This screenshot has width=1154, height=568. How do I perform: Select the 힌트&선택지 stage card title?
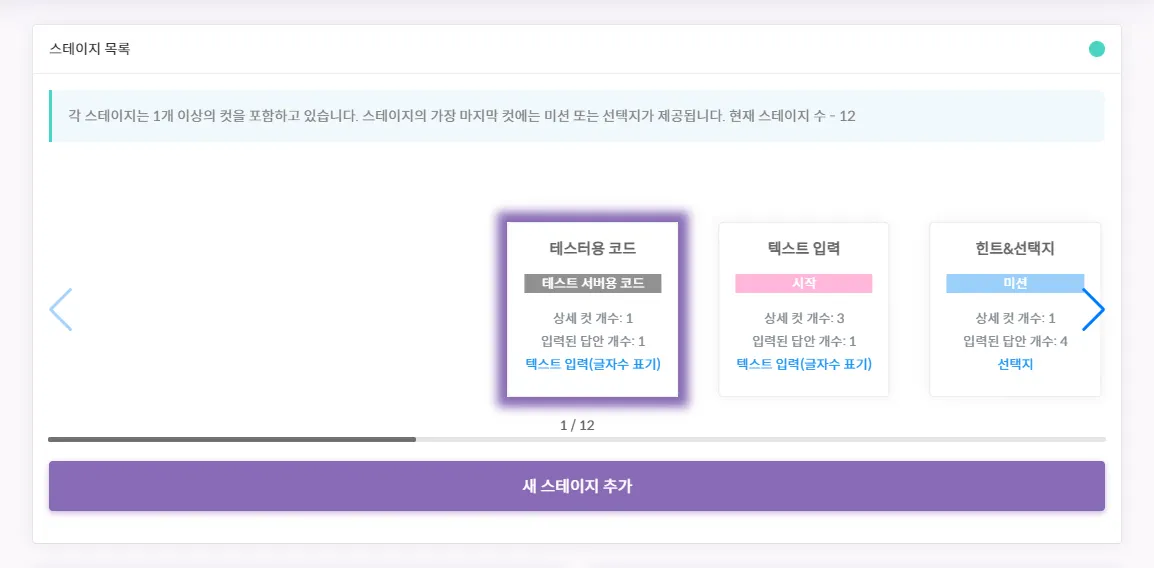(1014, 248)
